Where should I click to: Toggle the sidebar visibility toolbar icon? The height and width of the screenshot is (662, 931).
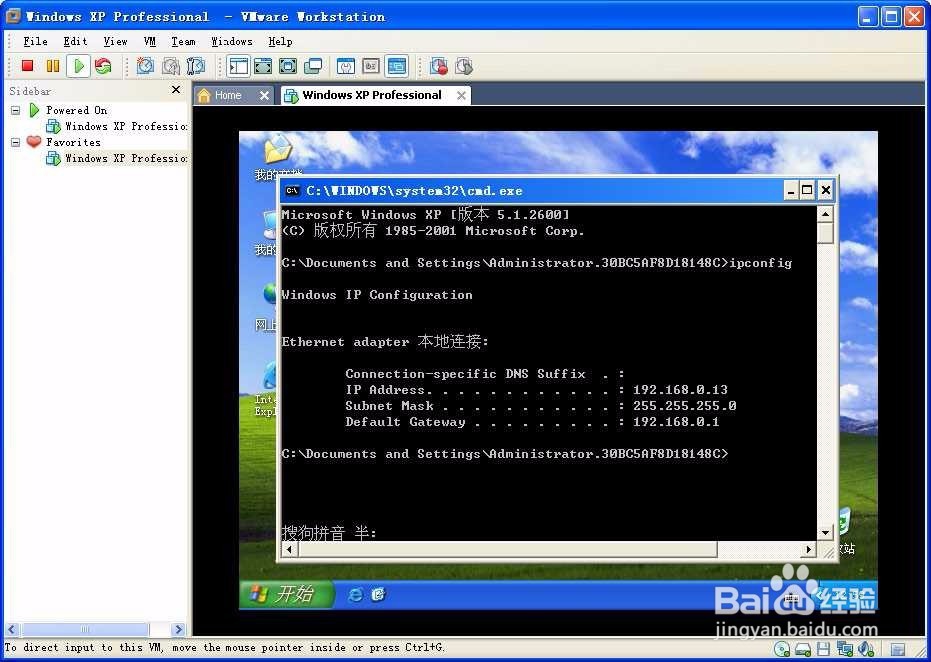click(x=239, y=66)
